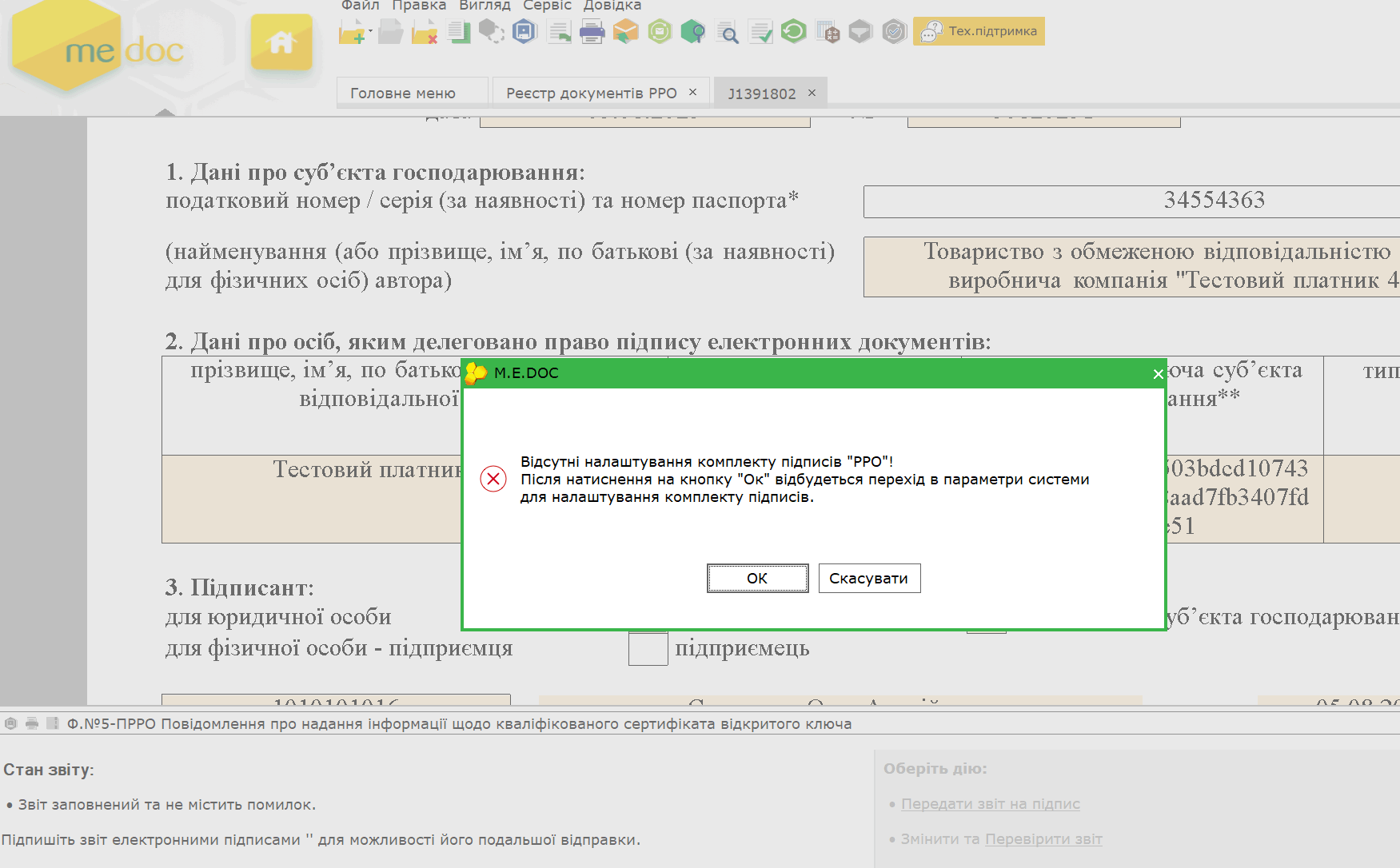Click the green circular refresh icon
The image size is (1400, 868).
(793, 32)
